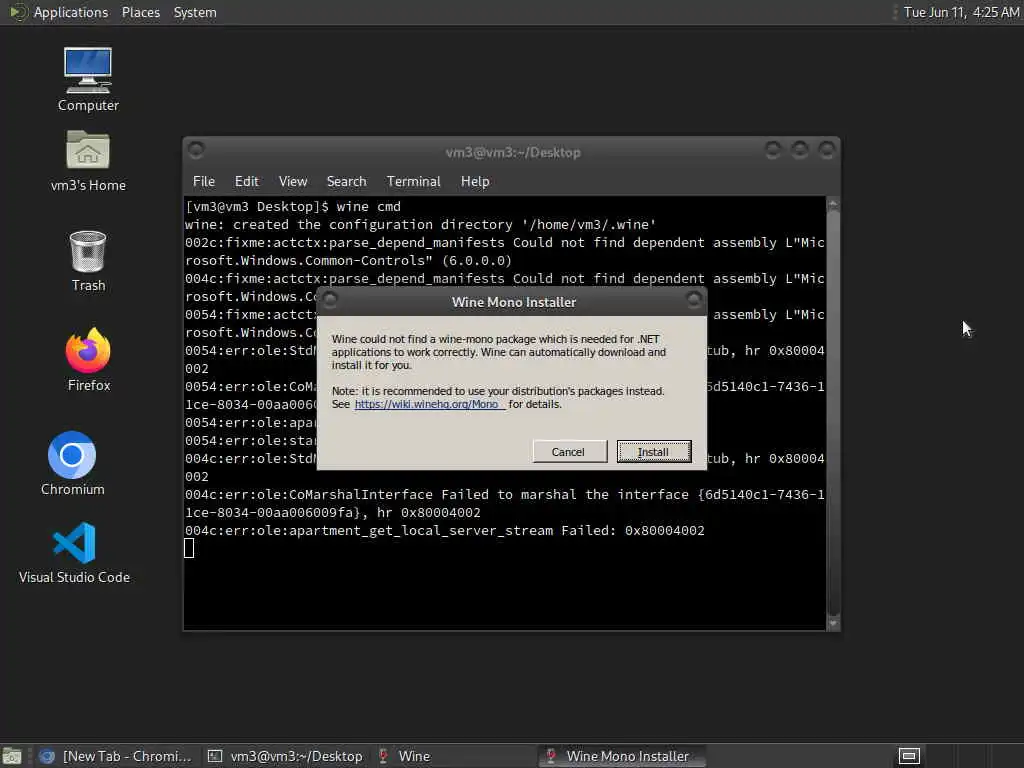Open the Places menu in top panel
1024x768 pixels.
[x=140, y=12]
